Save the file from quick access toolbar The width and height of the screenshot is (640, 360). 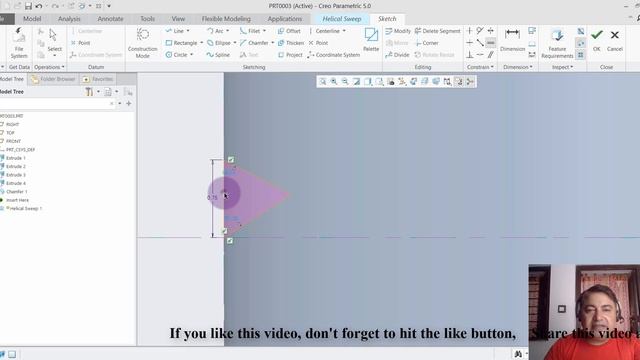click(28, 6)
